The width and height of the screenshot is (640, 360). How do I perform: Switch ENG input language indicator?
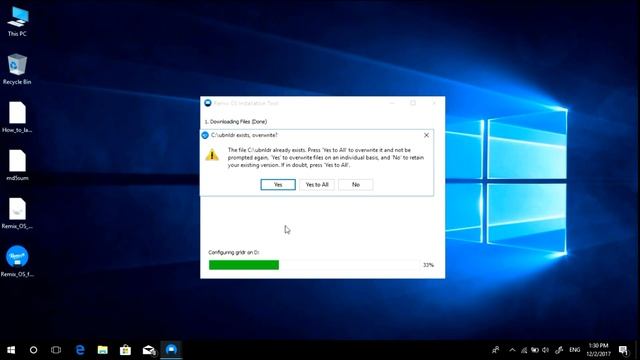click(575, 350)
